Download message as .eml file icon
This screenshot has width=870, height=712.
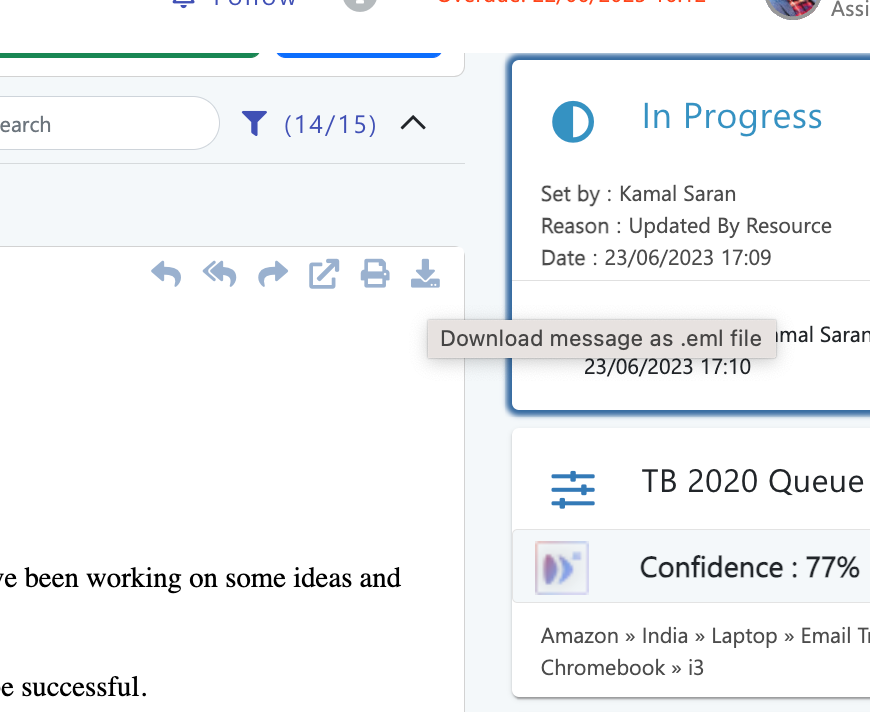(425, 273)
